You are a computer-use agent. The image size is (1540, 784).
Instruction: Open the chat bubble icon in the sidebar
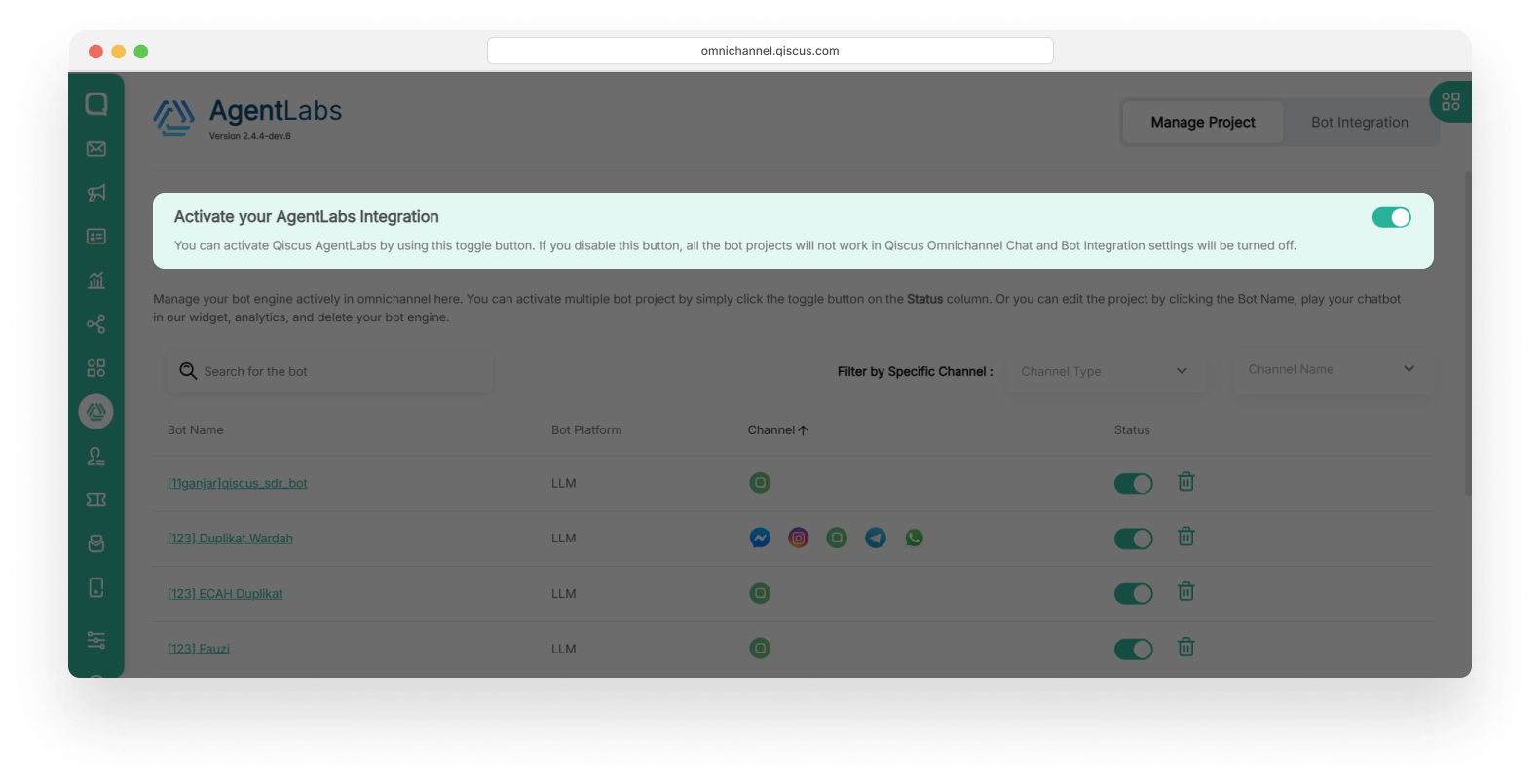96,104
